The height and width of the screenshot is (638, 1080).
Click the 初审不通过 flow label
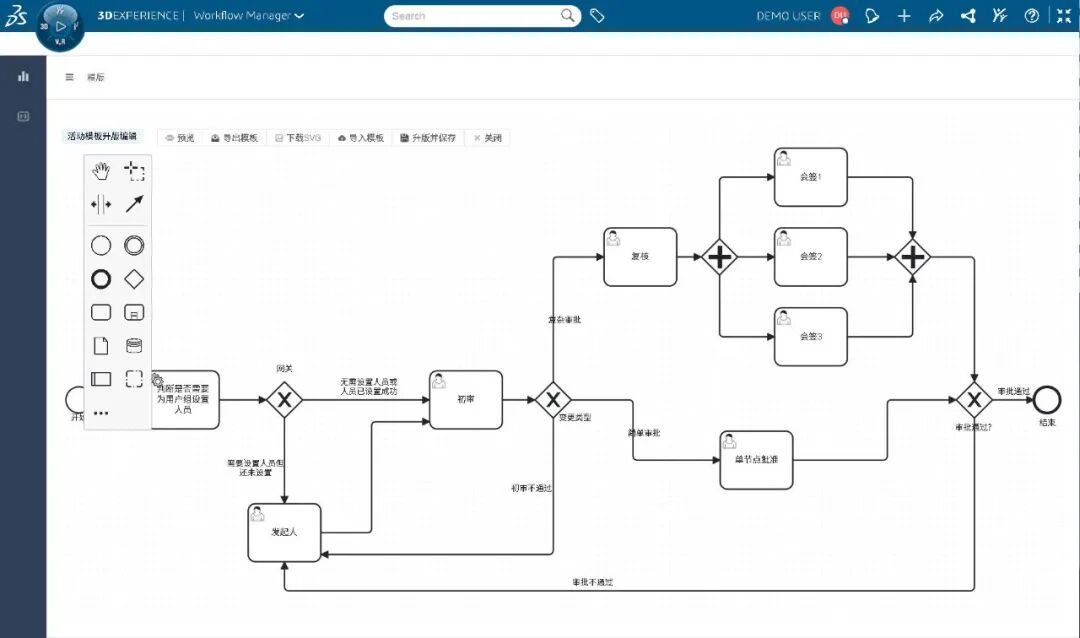(531, 488)
